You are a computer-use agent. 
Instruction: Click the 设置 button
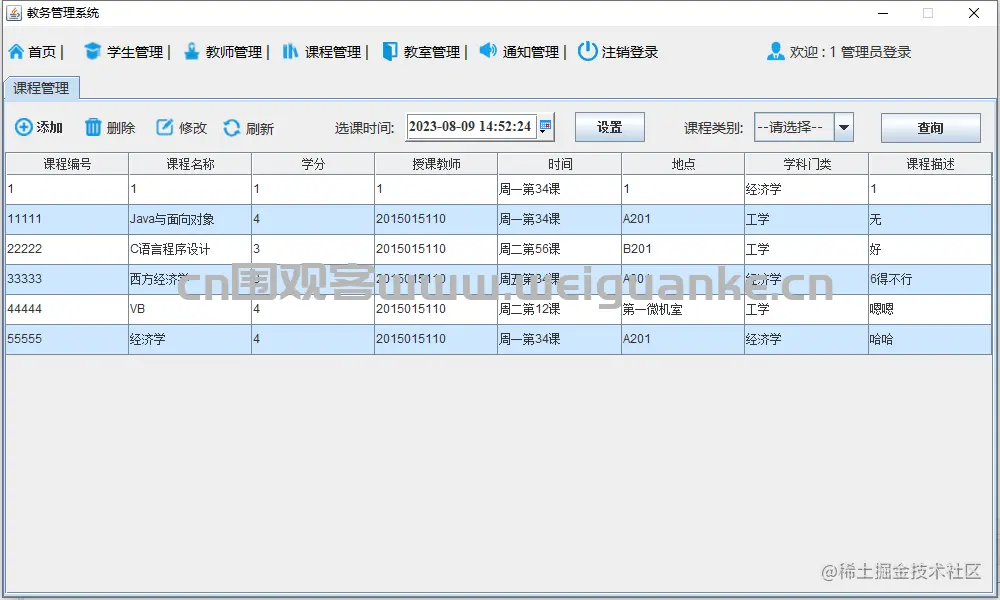[610, 127]
